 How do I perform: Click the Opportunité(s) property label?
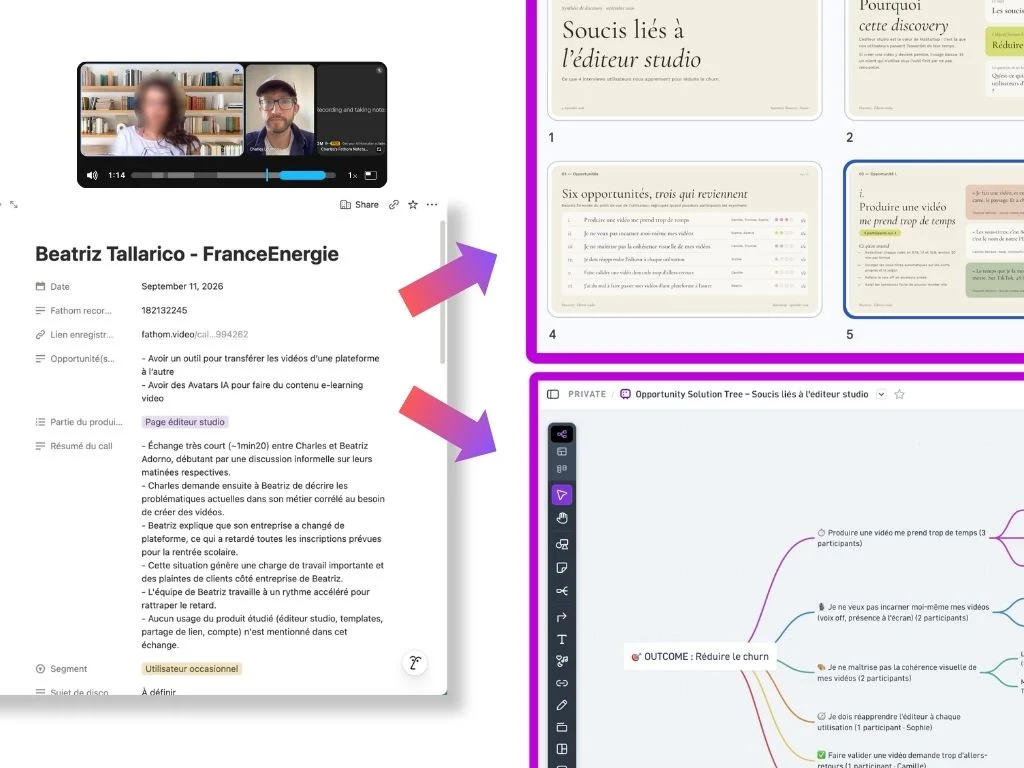coord(75,359)
